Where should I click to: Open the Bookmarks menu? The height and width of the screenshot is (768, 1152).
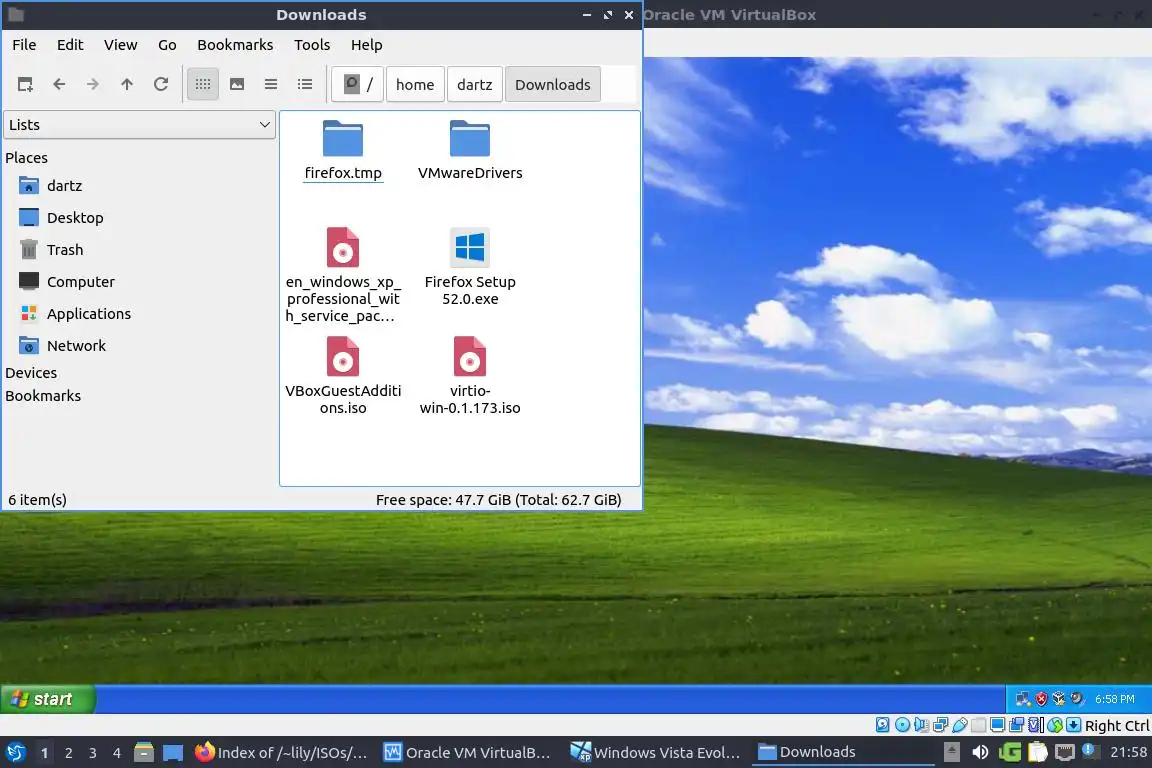(x=235, y=45)
